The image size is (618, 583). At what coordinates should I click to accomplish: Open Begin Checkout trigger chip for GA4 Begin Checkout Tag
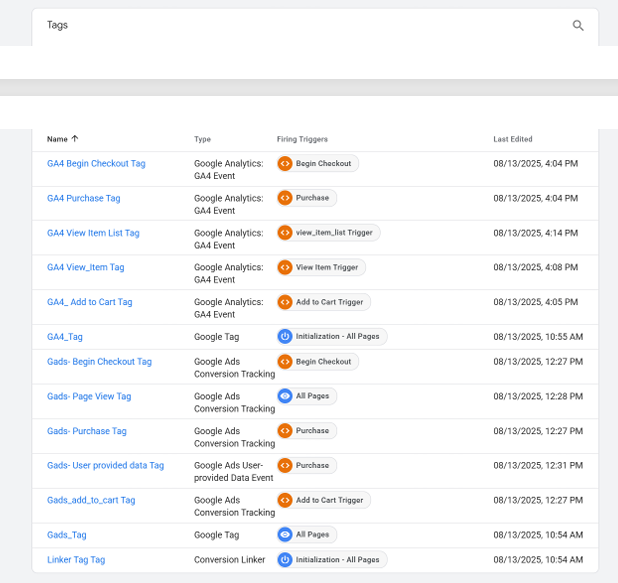tap(318, 163)
